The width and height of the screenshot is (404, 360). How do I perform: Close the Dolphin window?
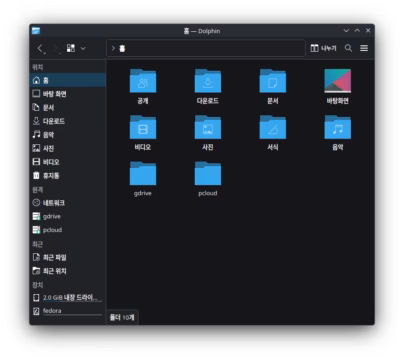pos(368,31)
